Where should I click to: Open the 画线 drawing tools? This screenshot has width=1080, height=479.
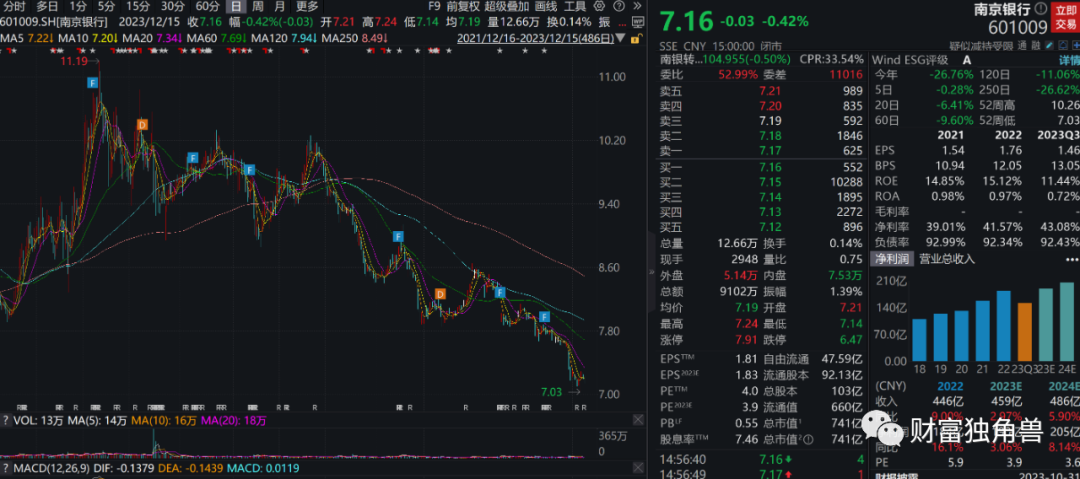[546, 6]
